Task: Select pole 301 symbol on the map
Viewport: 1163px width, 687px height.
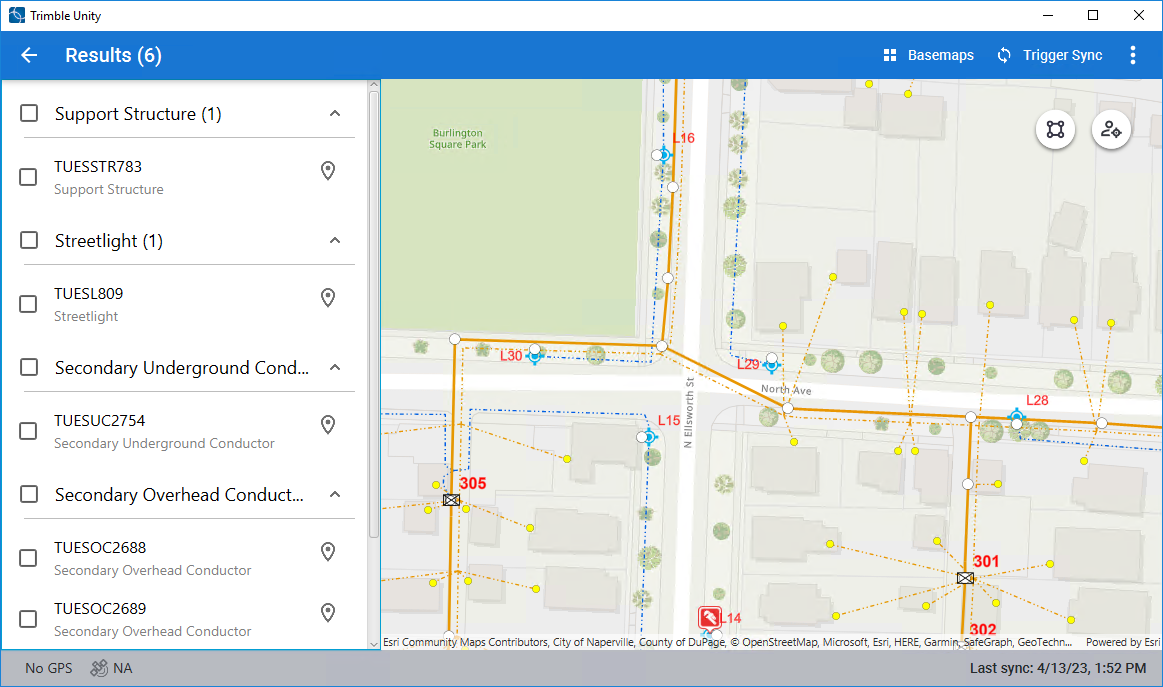Action: 965,578
